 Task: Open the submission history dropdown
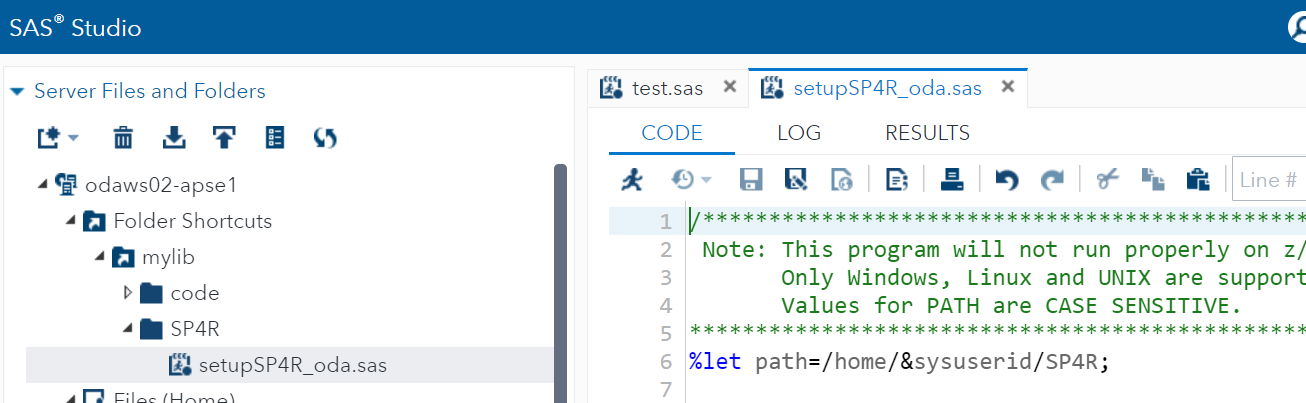(x=690, y=180)
